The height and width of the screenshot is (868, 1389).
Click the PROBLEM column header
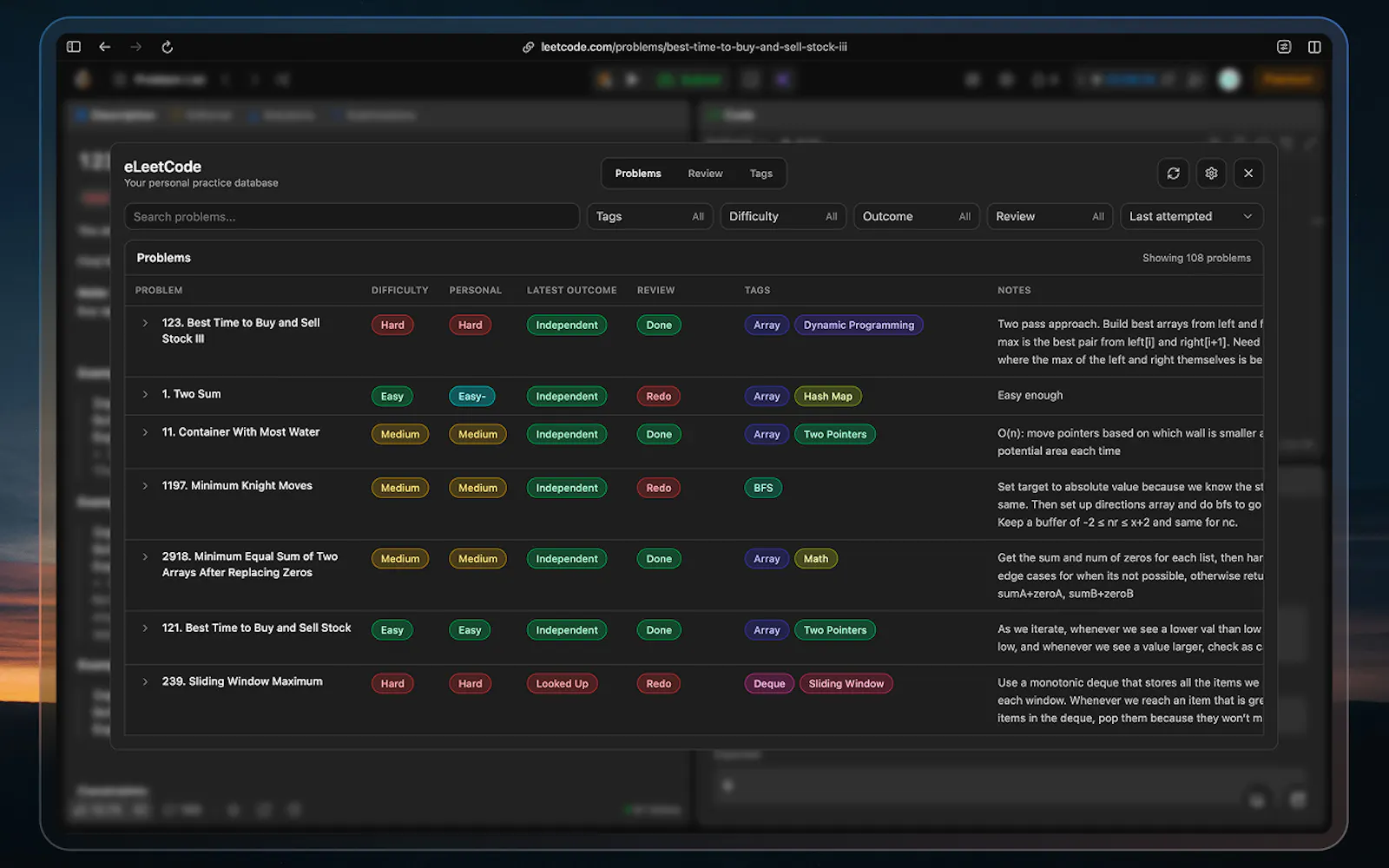tap(159, 291)
